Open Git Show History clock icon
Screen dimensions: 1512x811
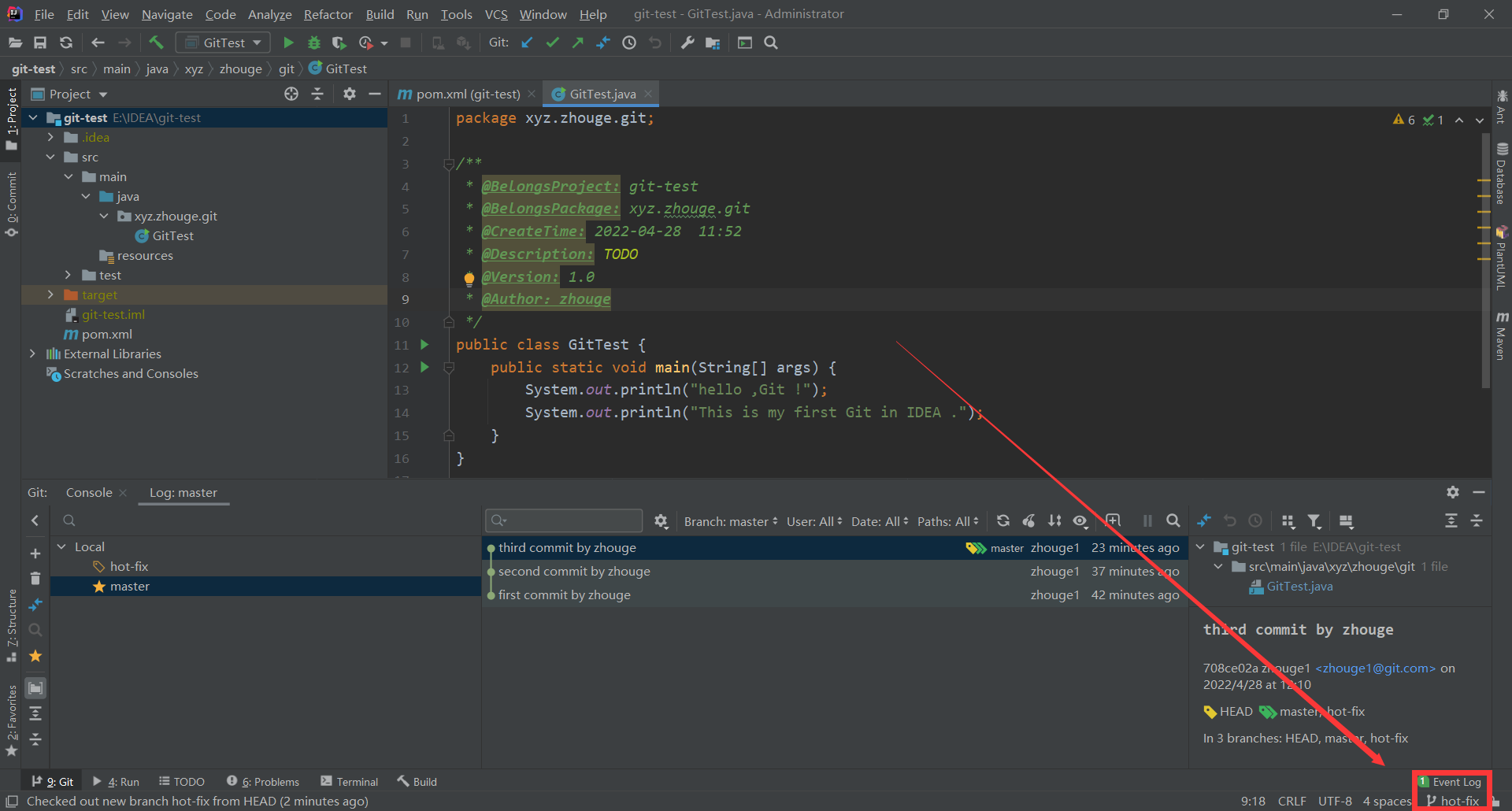pos(628,43)
